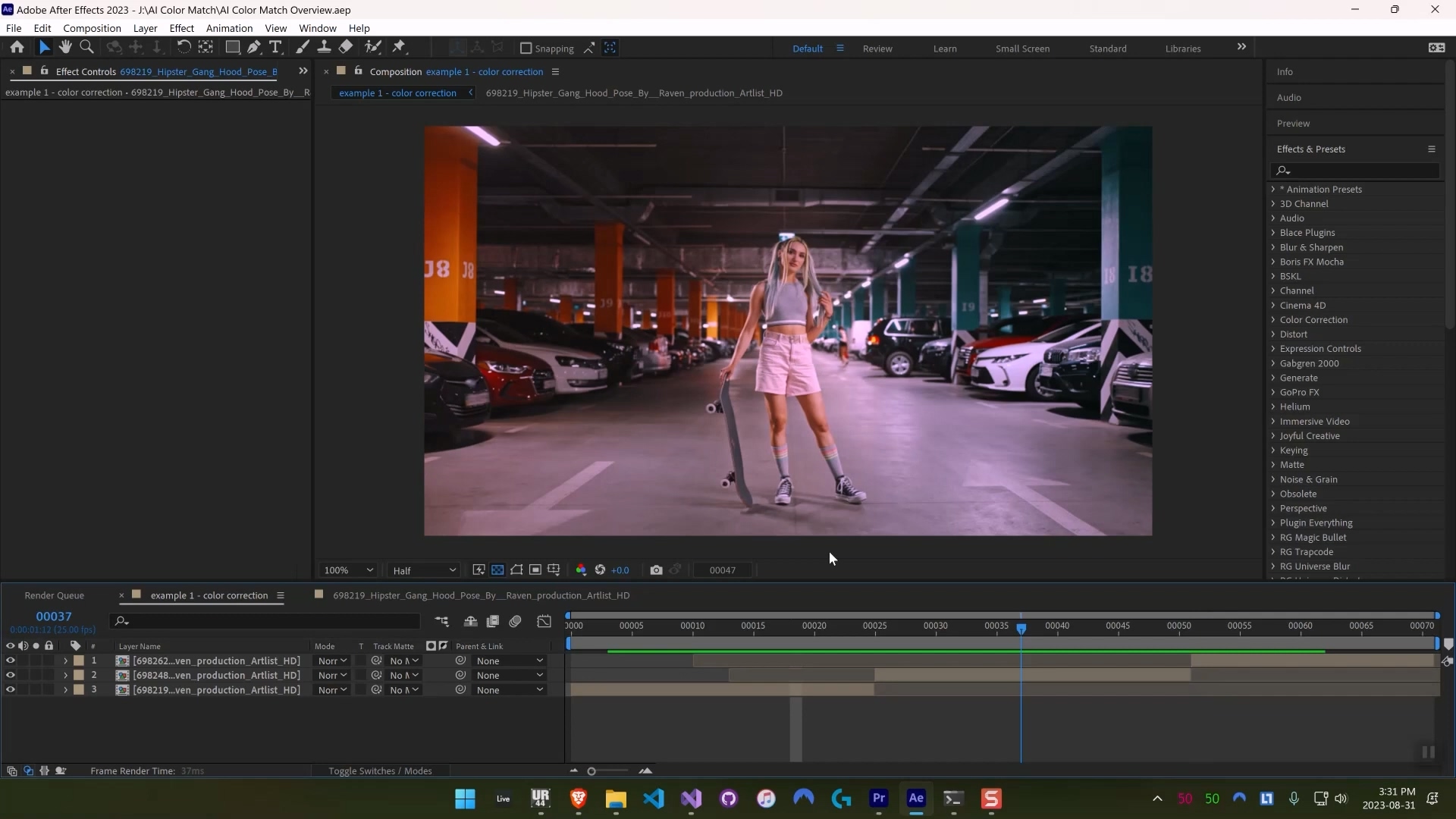This screenshot has height=819, width=1456.
Task: Click Toggle Switches / Modes button
Action: click(380, 771)
